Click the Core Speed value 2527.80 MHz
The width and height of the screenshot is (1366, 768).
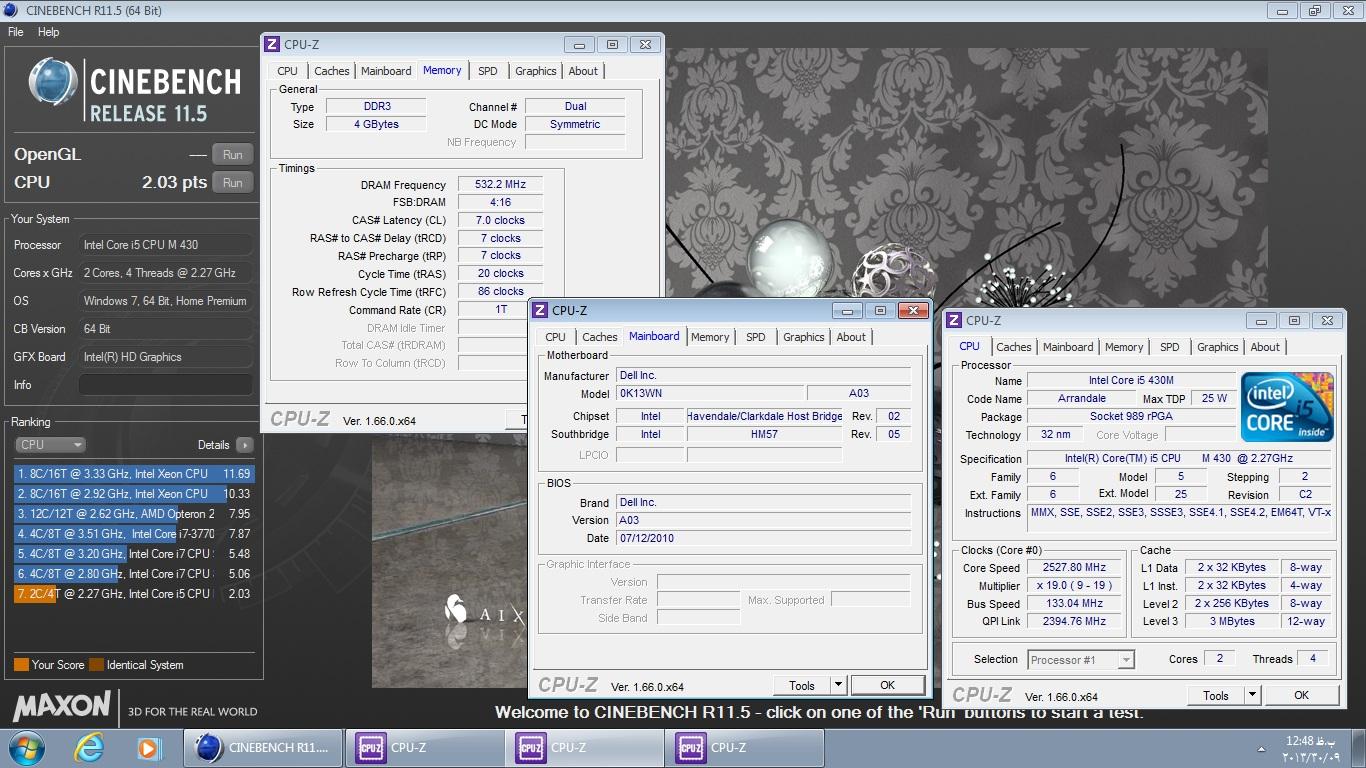click(x=1074, y=568)
